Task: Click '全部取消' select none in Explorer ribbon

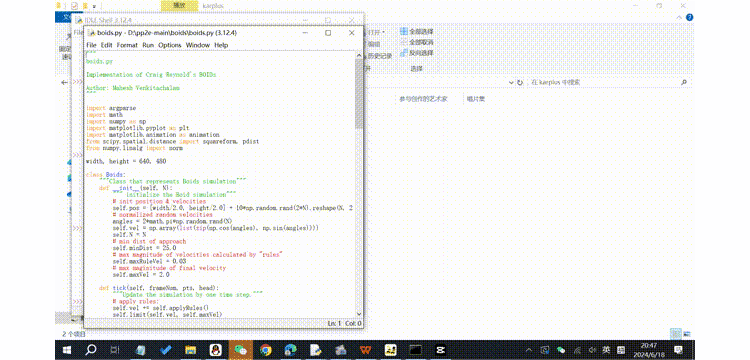Action: (417, 42)
